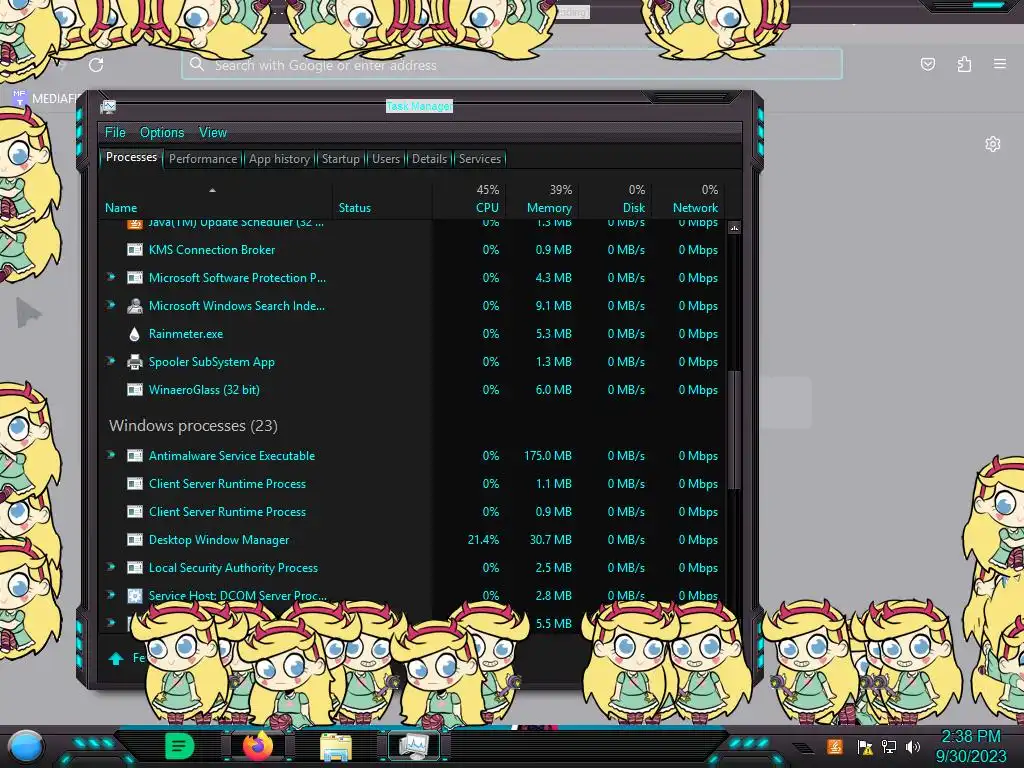
Task: Click the WinaeroGlass process icon
Action: tap(135, 390)
